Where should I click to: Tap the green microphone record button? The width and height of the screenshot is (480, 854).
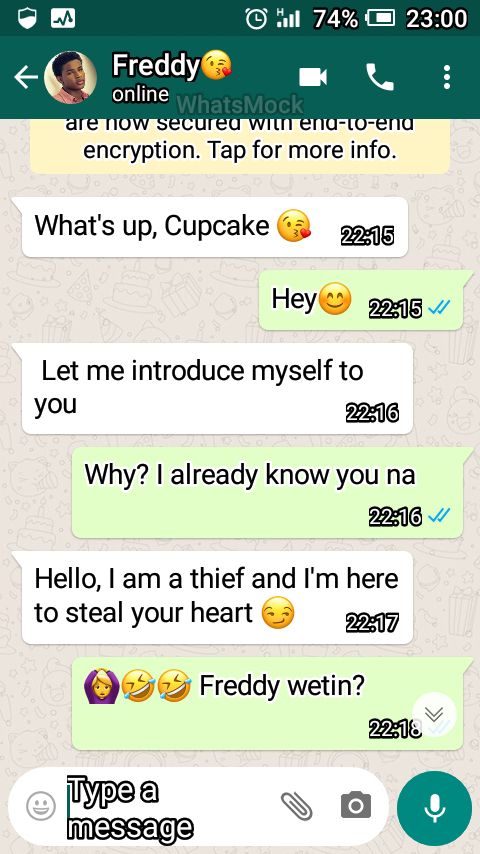tap(434, 808)
